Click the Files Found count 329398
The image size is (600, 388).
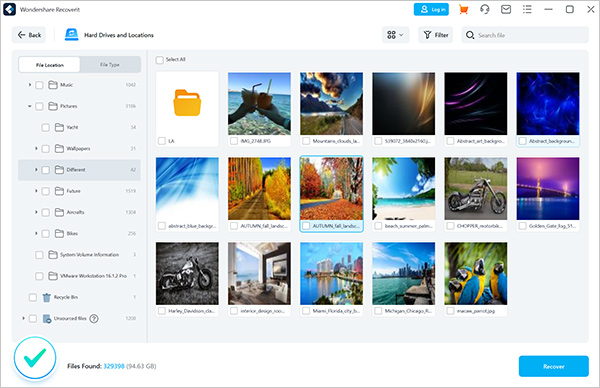[x=114, y=366]
